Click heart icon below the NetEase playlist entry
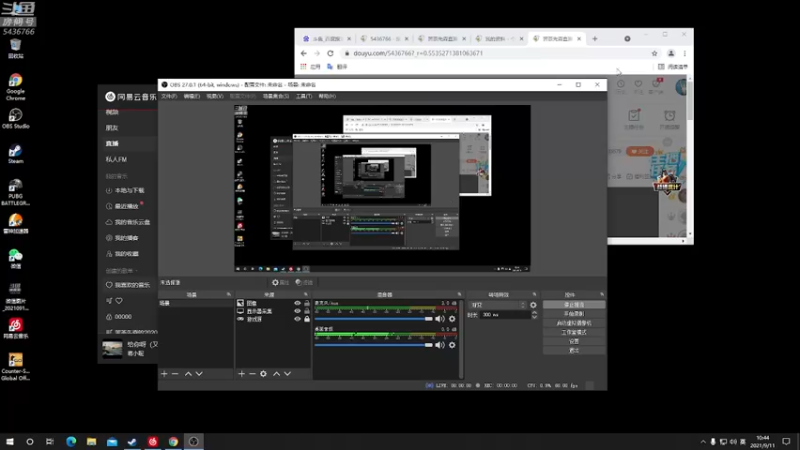The height and width of the screenshot is (450, 800). coord(119,301)
